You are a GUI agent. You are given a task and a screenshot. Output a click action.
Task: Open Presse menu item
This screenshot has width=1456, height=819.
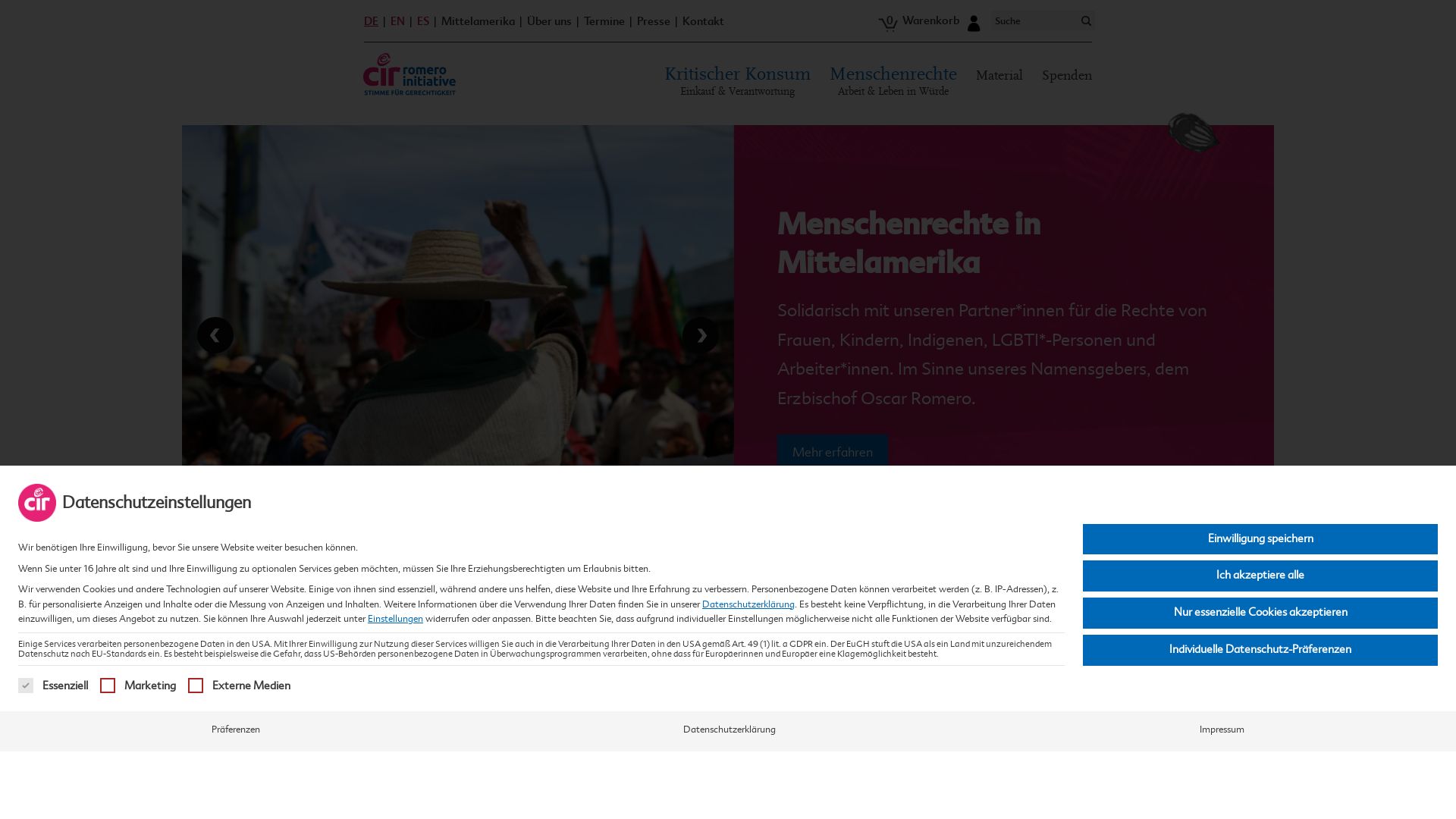click(654, 21)
